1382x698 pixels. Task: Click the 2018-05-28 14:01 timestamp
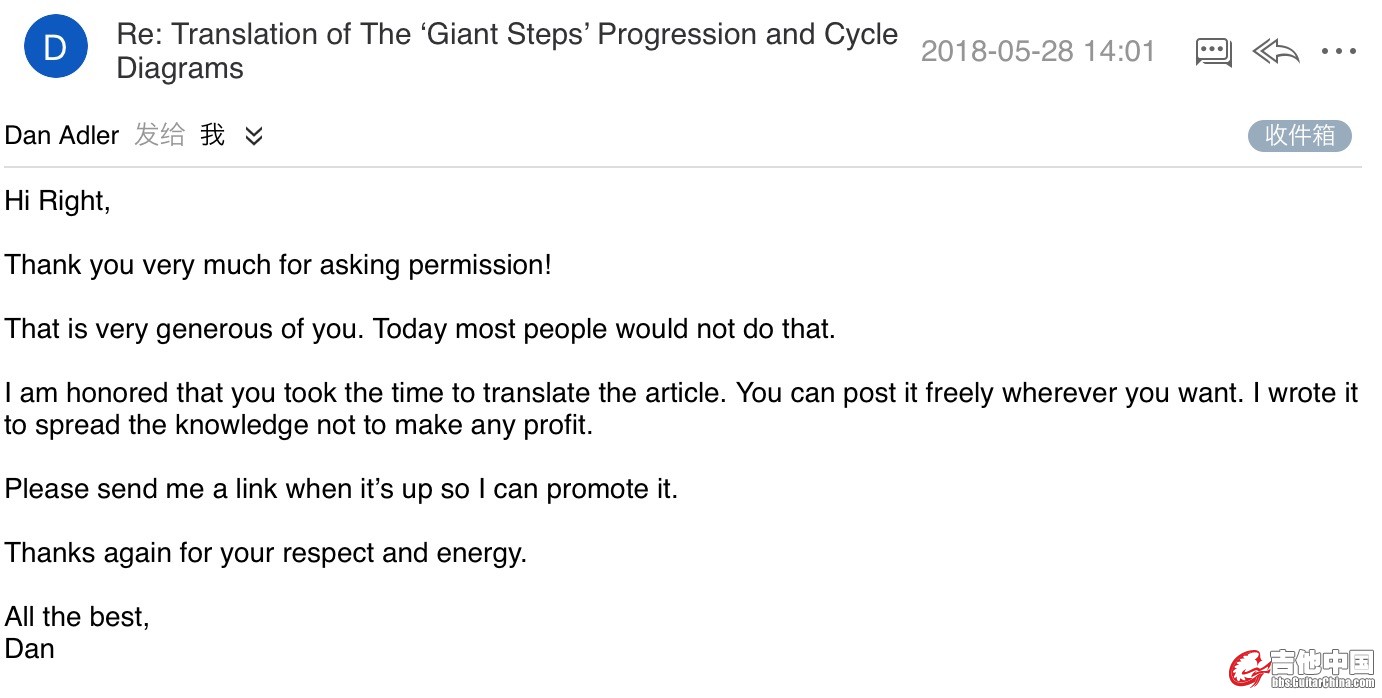click(x=1038, y=51)
